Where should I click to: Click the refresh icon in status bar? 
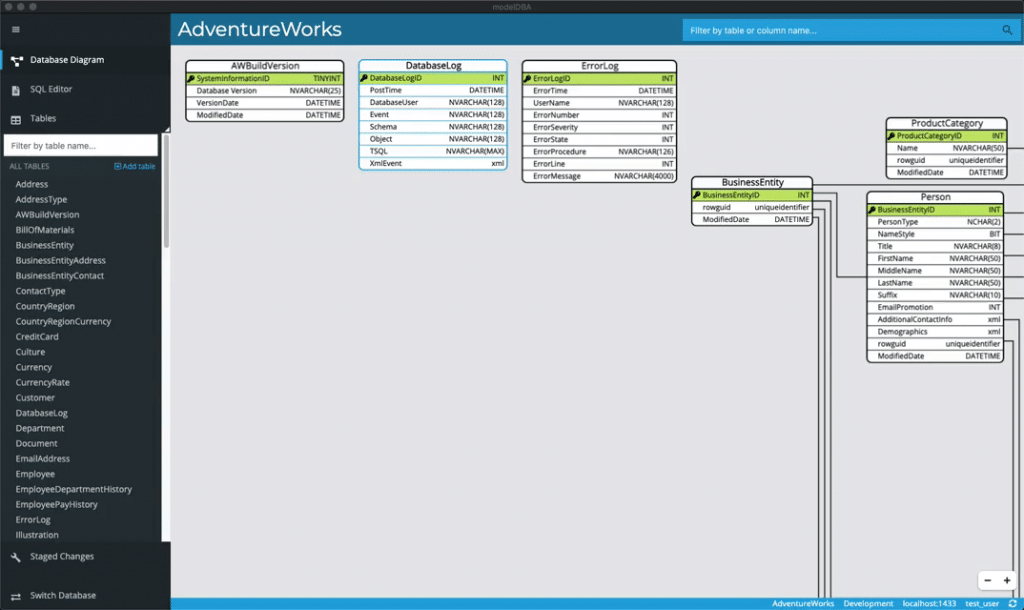click(1012, 604)
